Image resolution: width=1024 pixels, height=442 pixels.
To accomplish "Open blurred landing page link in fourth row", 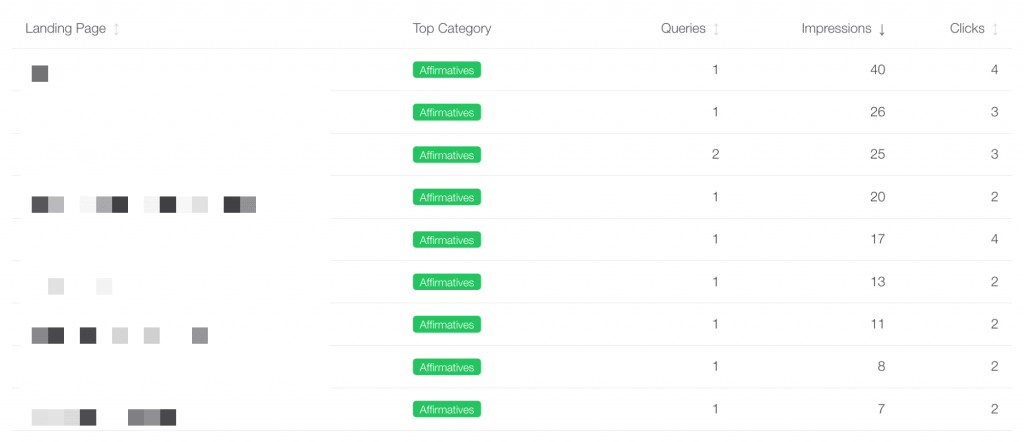I will click(144, 204).
